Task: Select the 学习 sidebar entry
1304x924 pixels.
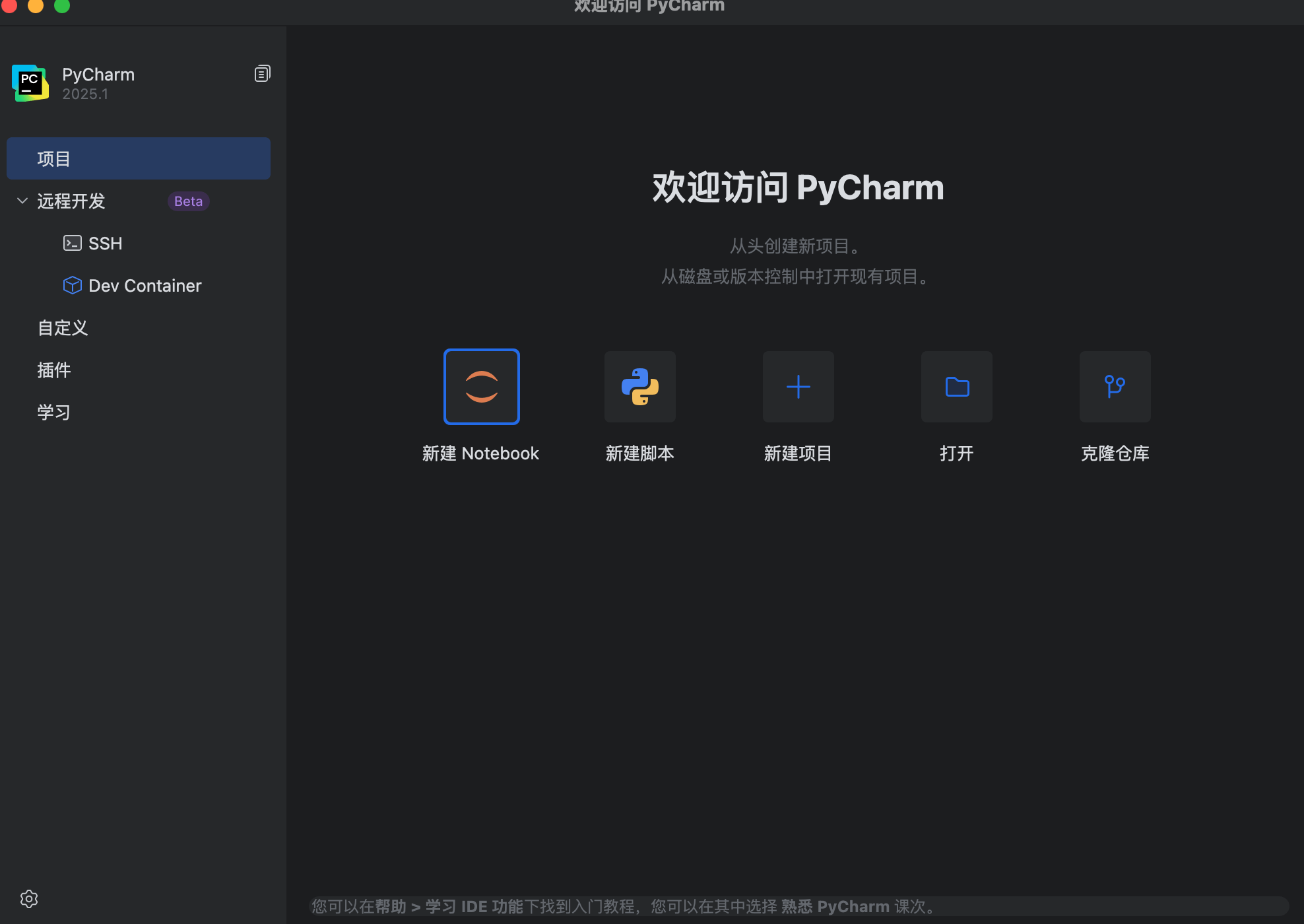Action: click(53, 412)
